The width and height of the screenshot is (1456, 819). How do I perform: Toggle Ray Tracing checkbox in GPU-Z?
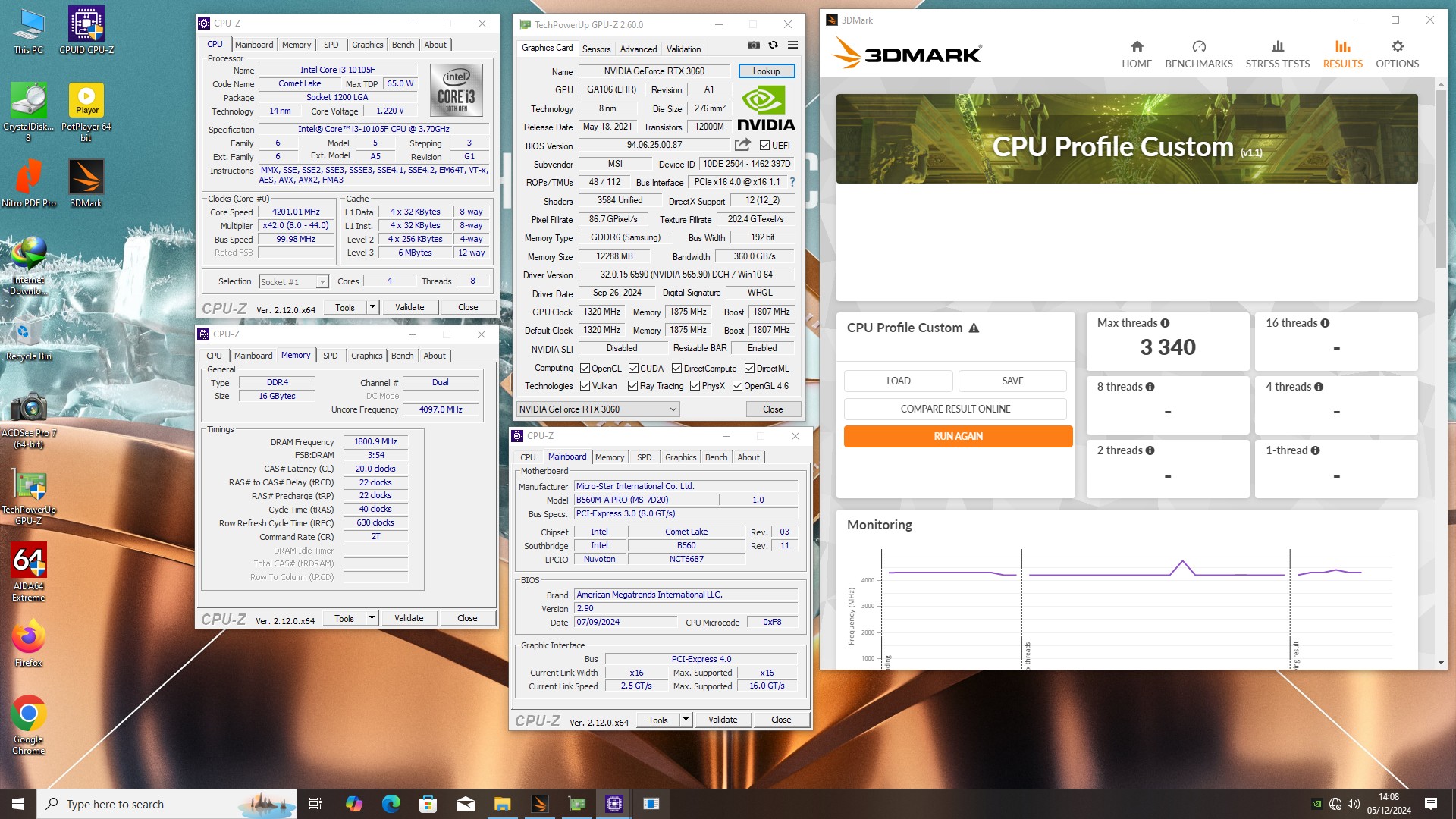632,386
